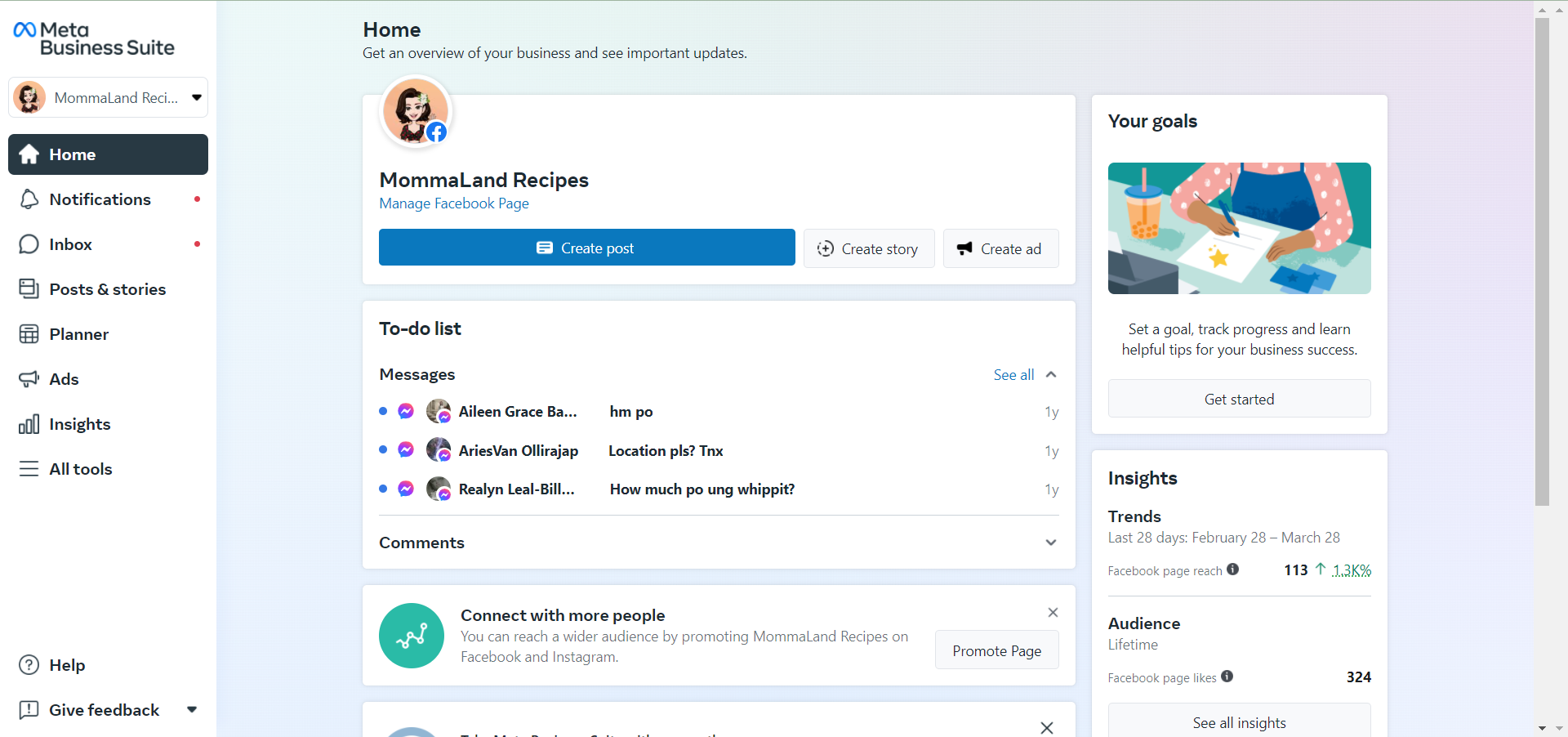This screenshot has width=1568, height=737.
Task: Click the Facebook badge on profile picture
Action: pos(437,132)
